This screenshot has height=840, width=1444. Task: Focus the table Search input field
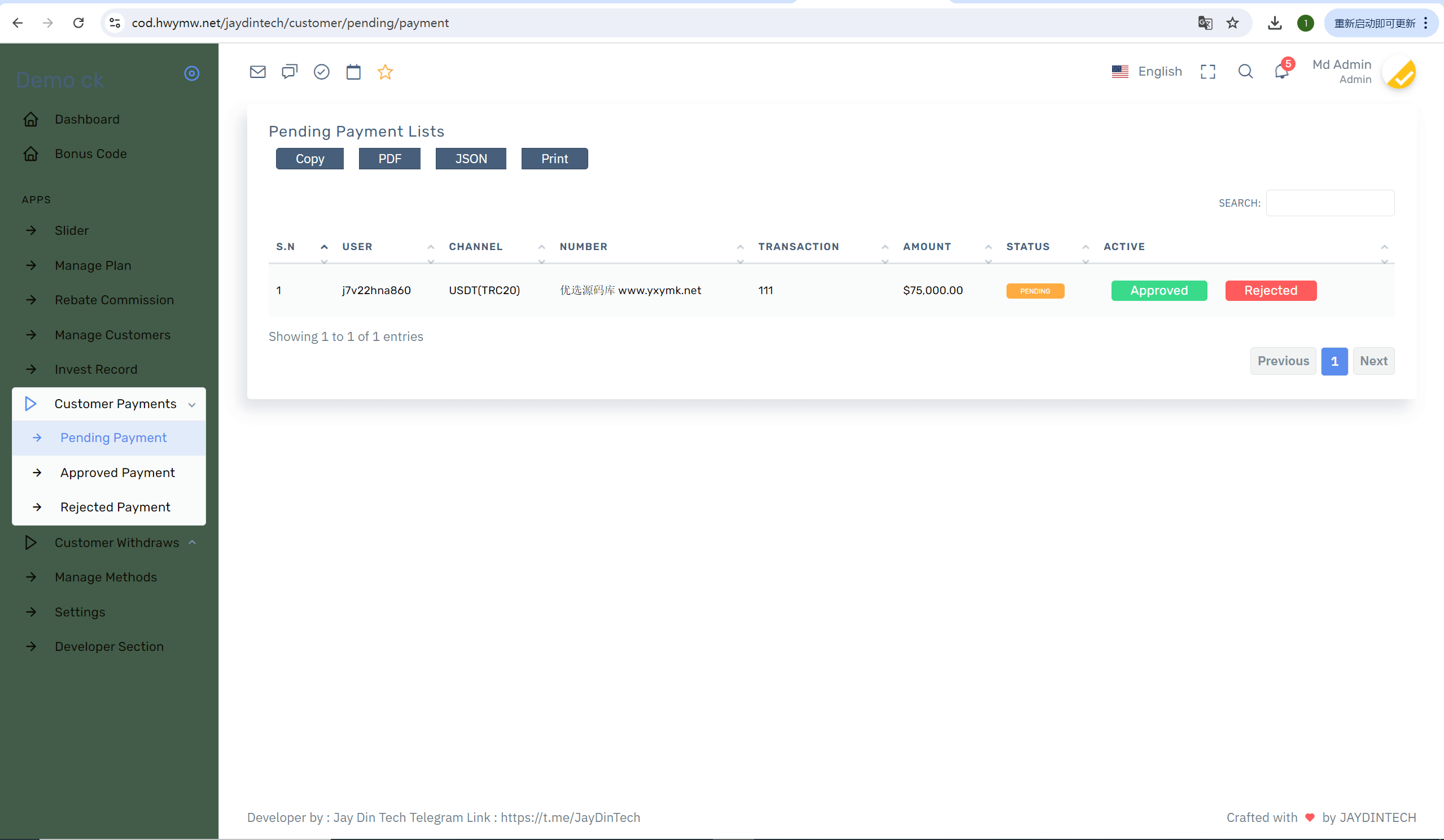[x=1330, y=203]
